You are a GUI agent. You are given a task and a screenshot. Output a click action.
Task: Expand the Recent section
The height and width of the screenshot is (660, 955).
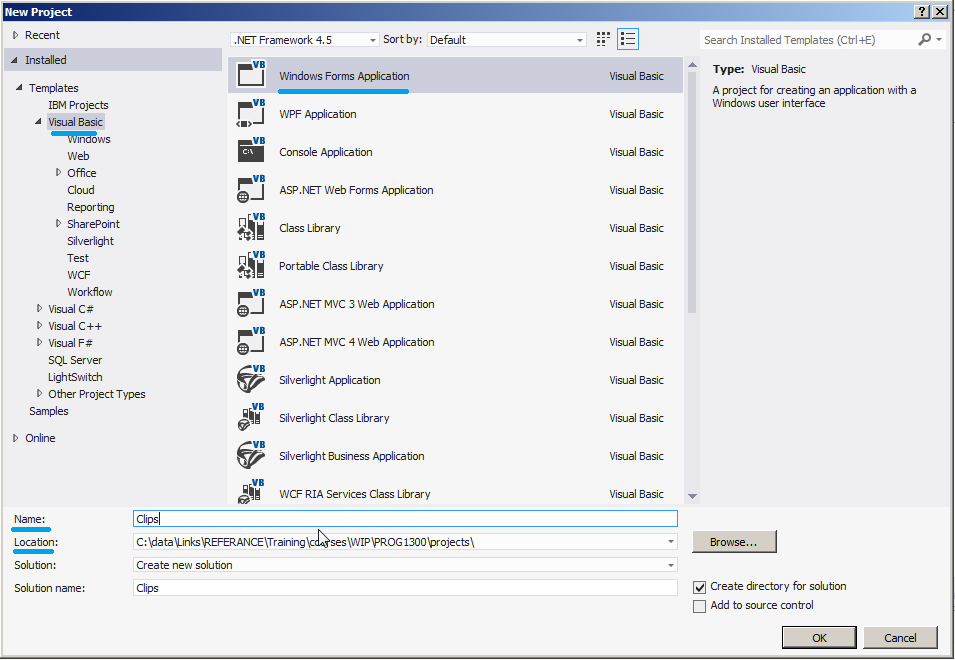click(x=16, y=35)
